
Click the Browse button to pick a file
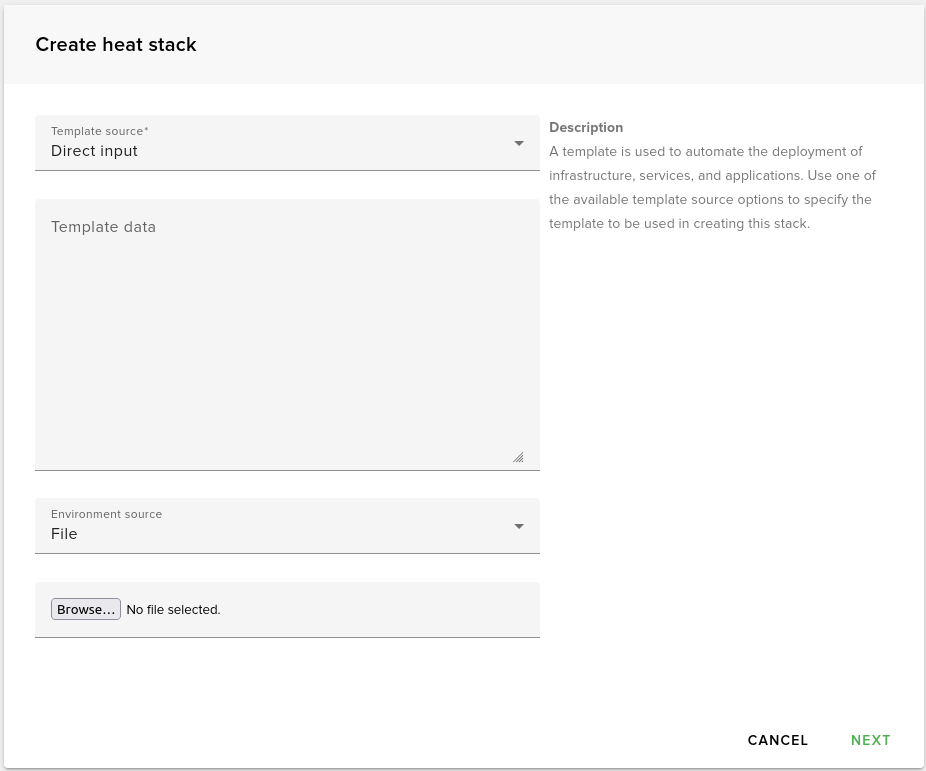coord(85,608)
